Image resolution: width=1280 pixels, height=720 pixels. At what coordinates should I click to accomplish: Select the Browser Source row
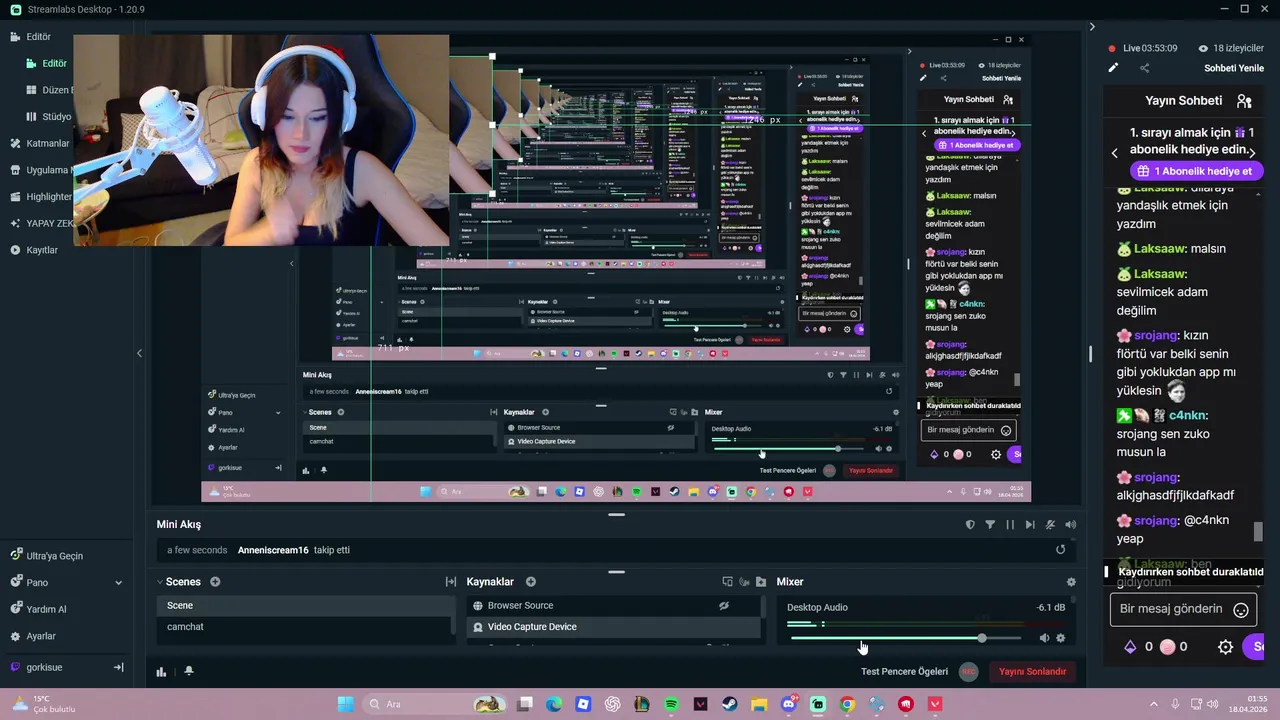point(614,605)
